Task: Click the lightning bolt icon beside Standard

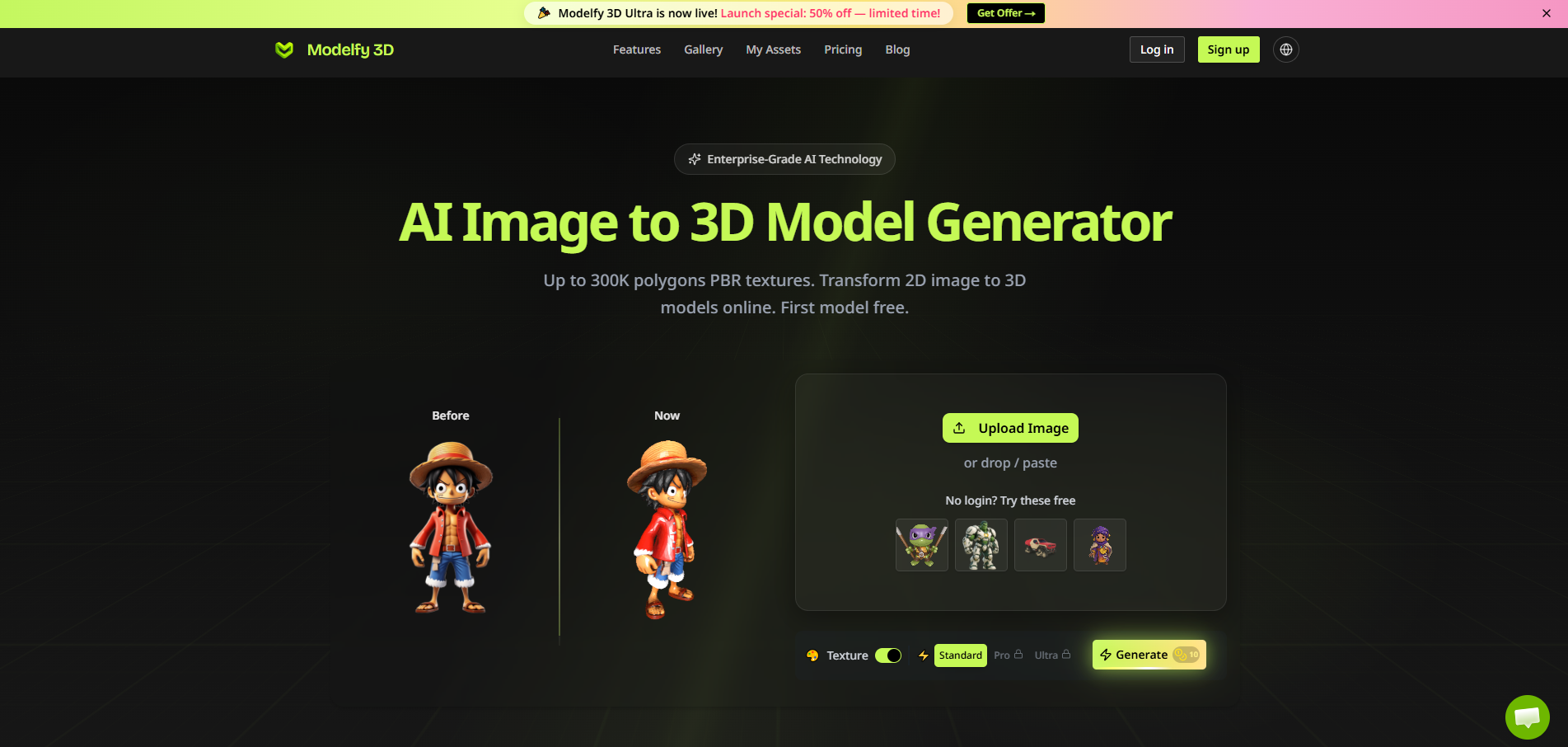Action: pyautogui.click(x=924, y=655)
